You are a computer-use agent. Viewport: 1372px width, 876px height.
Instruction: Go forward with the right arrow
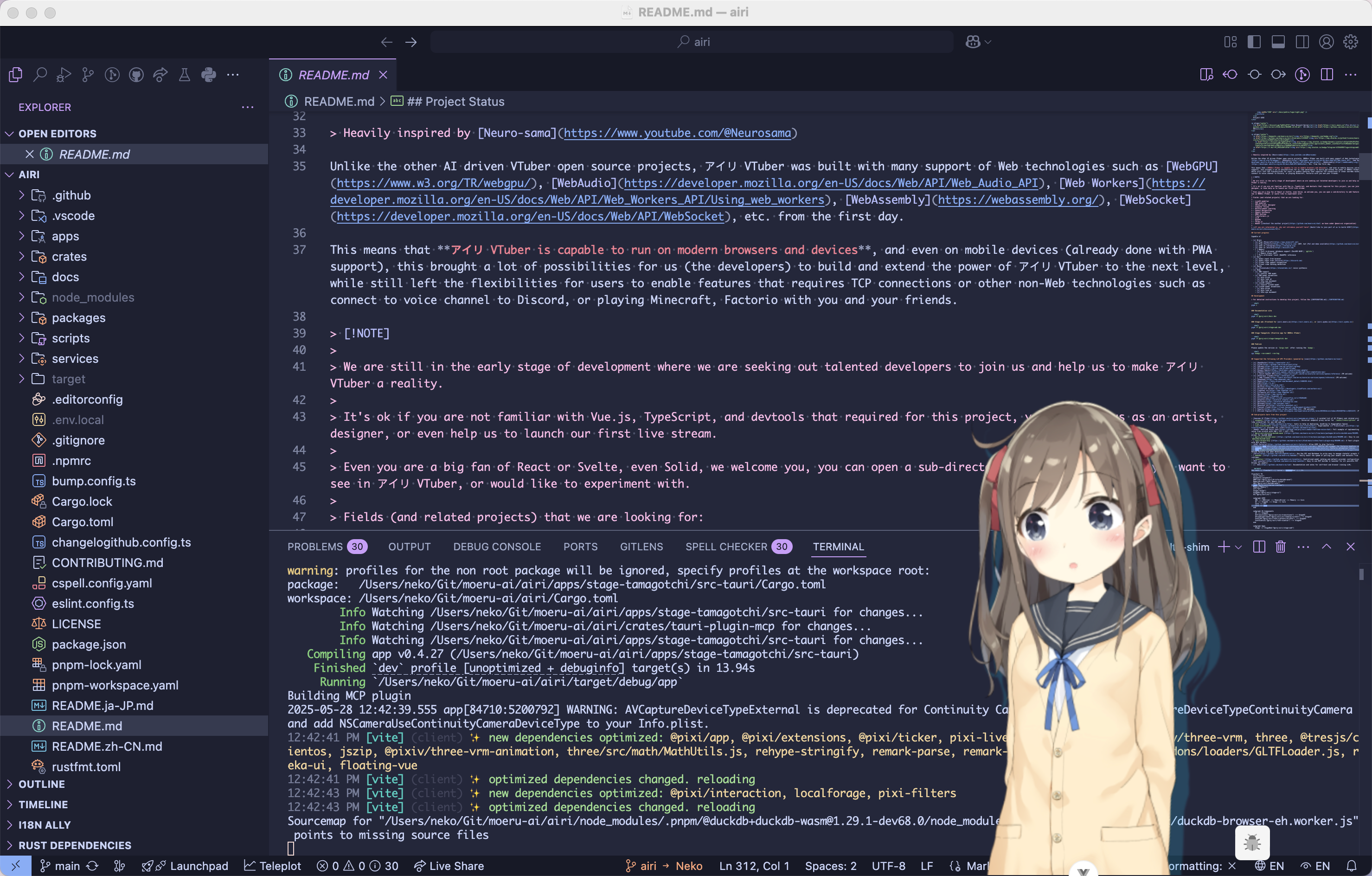point(411,42)
